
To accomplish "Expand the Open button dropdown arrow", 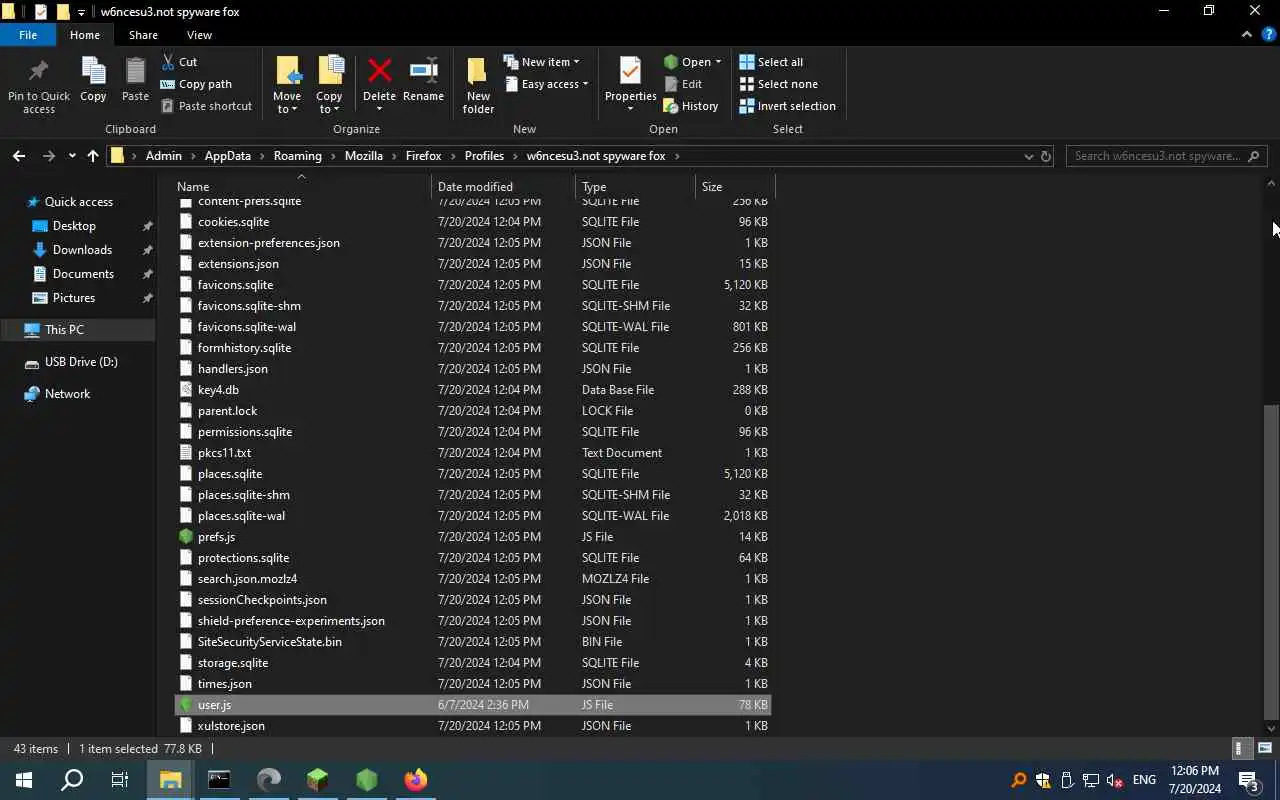I will [718, 62].
